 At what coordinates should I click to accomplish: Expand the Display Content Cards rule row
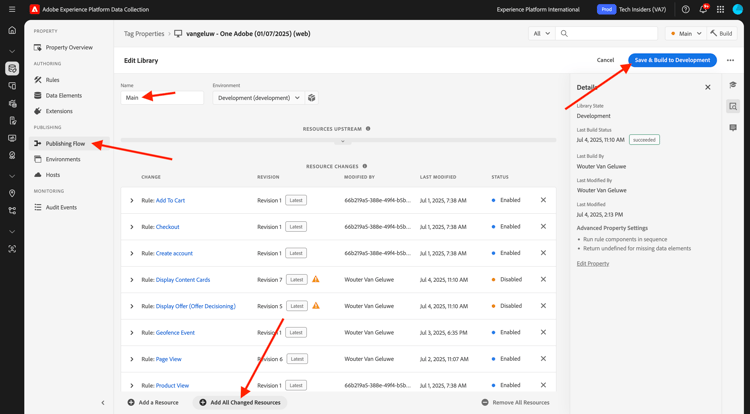click(x=132, y=280)
